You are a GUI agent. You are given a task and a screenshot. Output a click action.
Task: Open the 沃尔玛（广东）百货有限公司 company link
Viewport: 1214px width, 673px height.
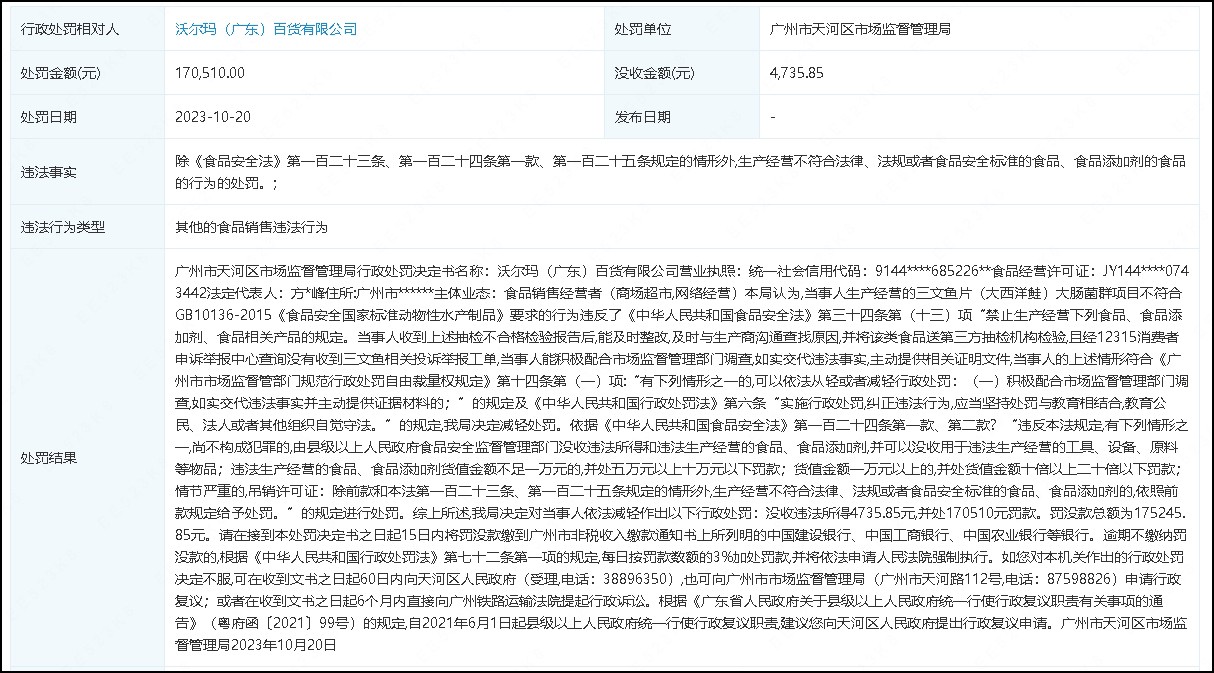pos(265,29)
